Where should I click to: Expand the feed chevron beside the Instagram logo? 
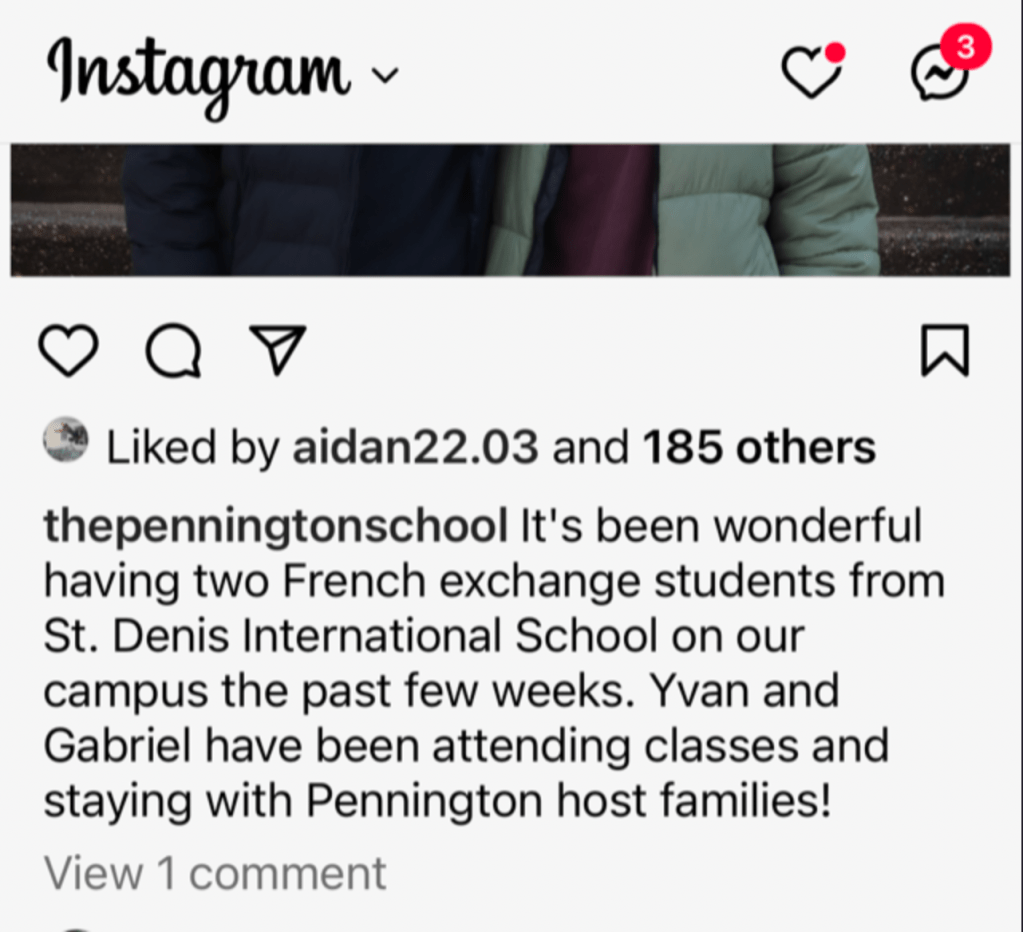point(385,75)
